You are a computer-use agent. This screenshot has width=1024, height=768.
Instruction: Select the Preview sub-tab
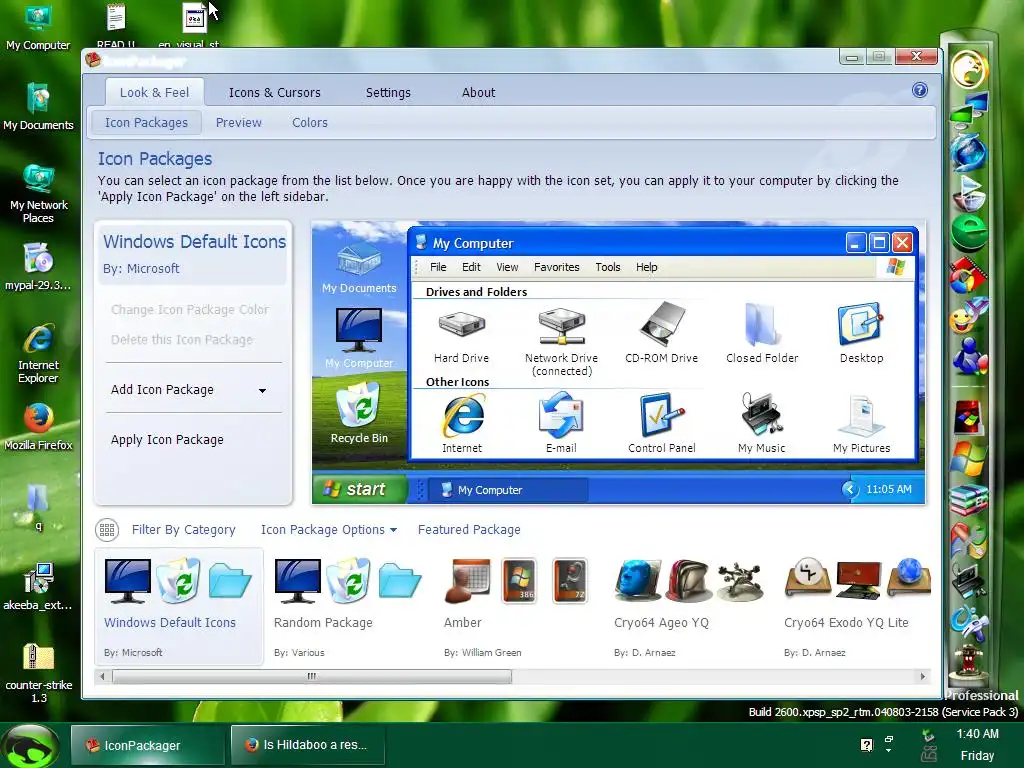(x=238, y=123)
